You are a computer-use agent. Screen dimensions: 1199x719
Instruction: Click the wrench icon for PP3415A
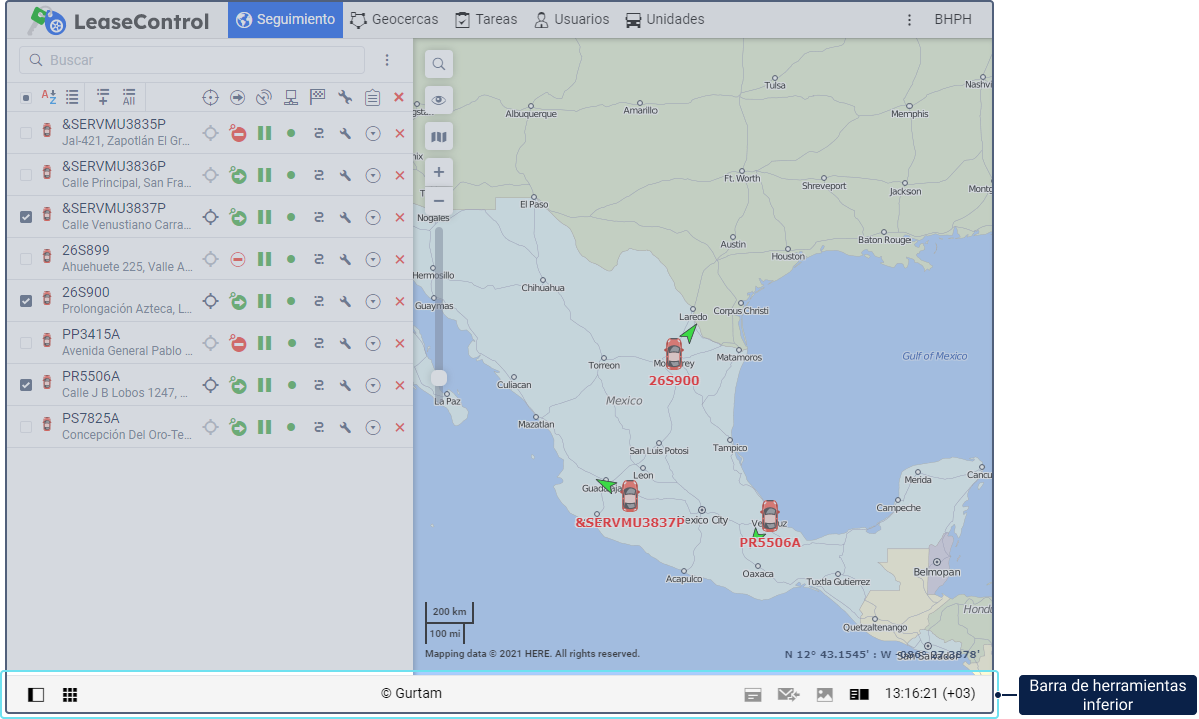coord(345,343)
